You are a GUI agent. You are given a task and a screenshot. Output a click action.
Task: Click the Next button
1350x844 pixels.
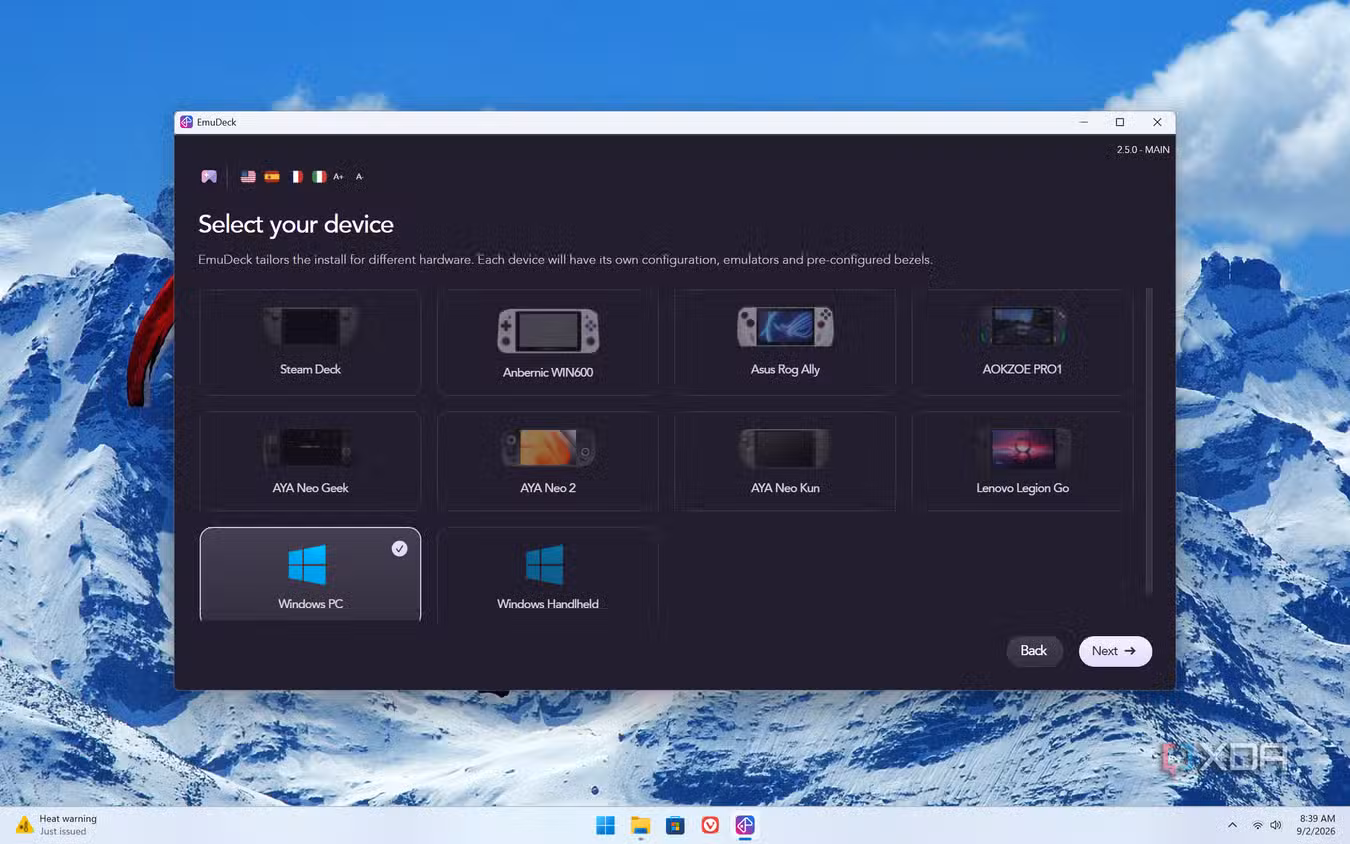[1115, 651]
